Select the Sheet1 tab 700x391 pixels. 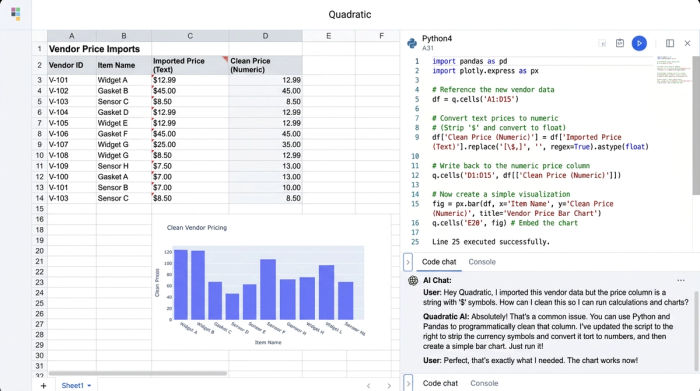72,386
